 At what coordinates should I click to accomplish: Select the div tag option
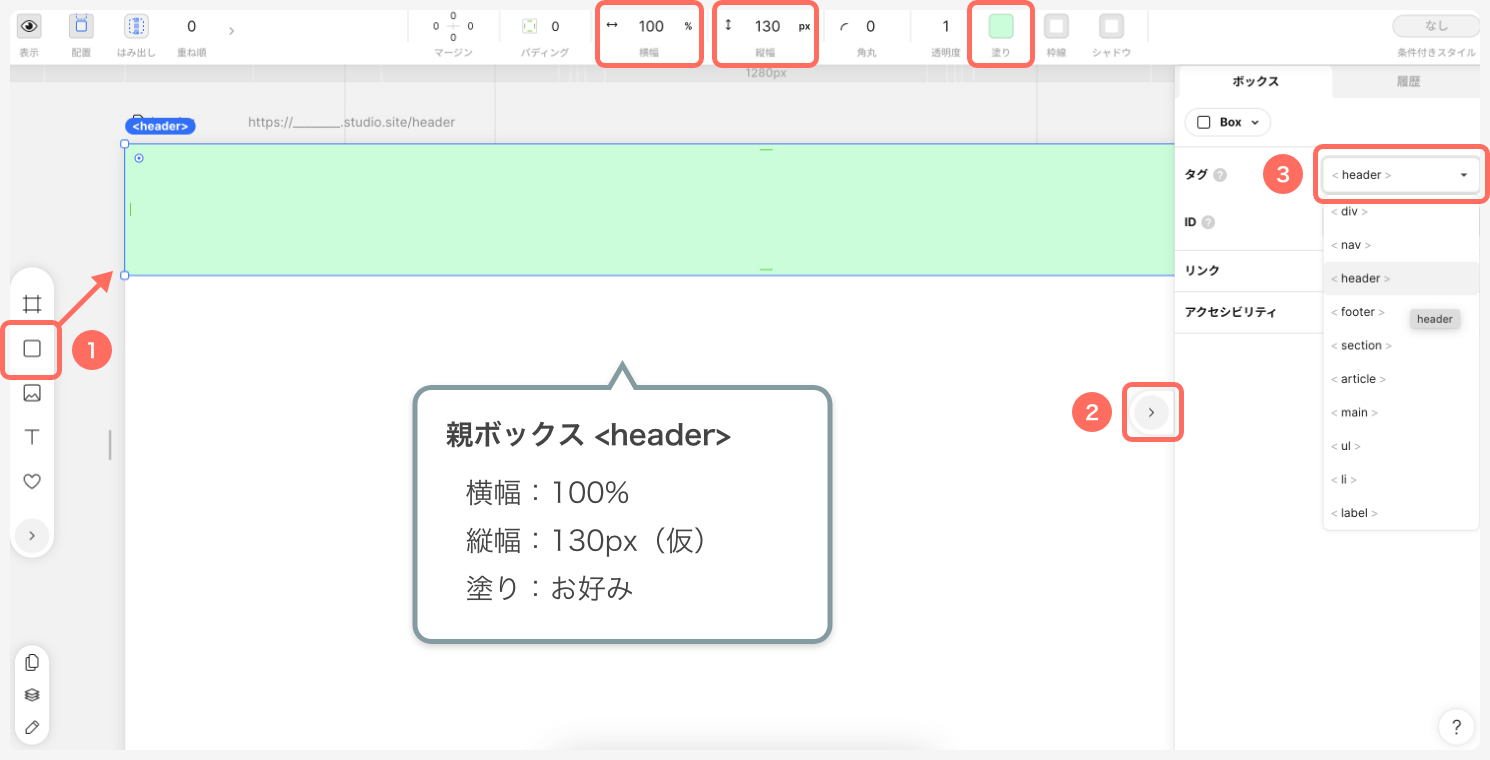coord(1400,211)
